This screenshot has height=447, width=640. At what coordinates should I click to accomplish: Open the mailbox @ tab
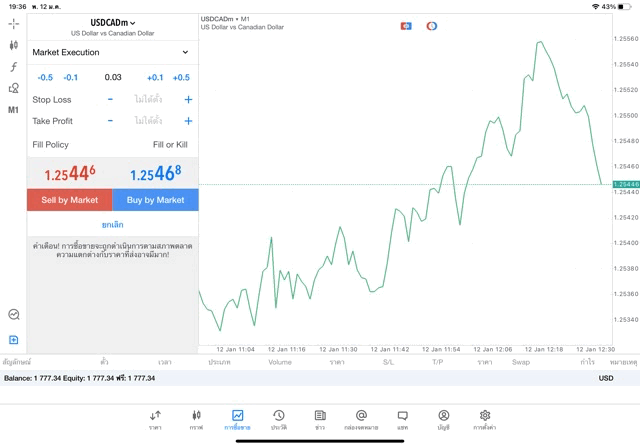coord(361,419)
